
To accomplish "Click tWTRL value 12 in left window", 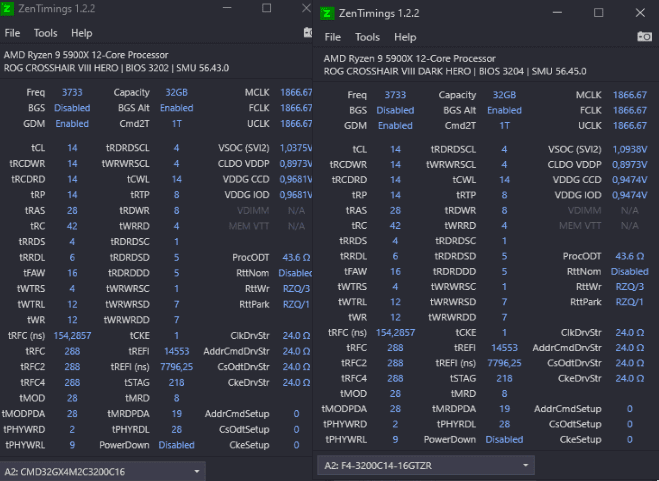I will pyautogui.click(x=72, y=304).
